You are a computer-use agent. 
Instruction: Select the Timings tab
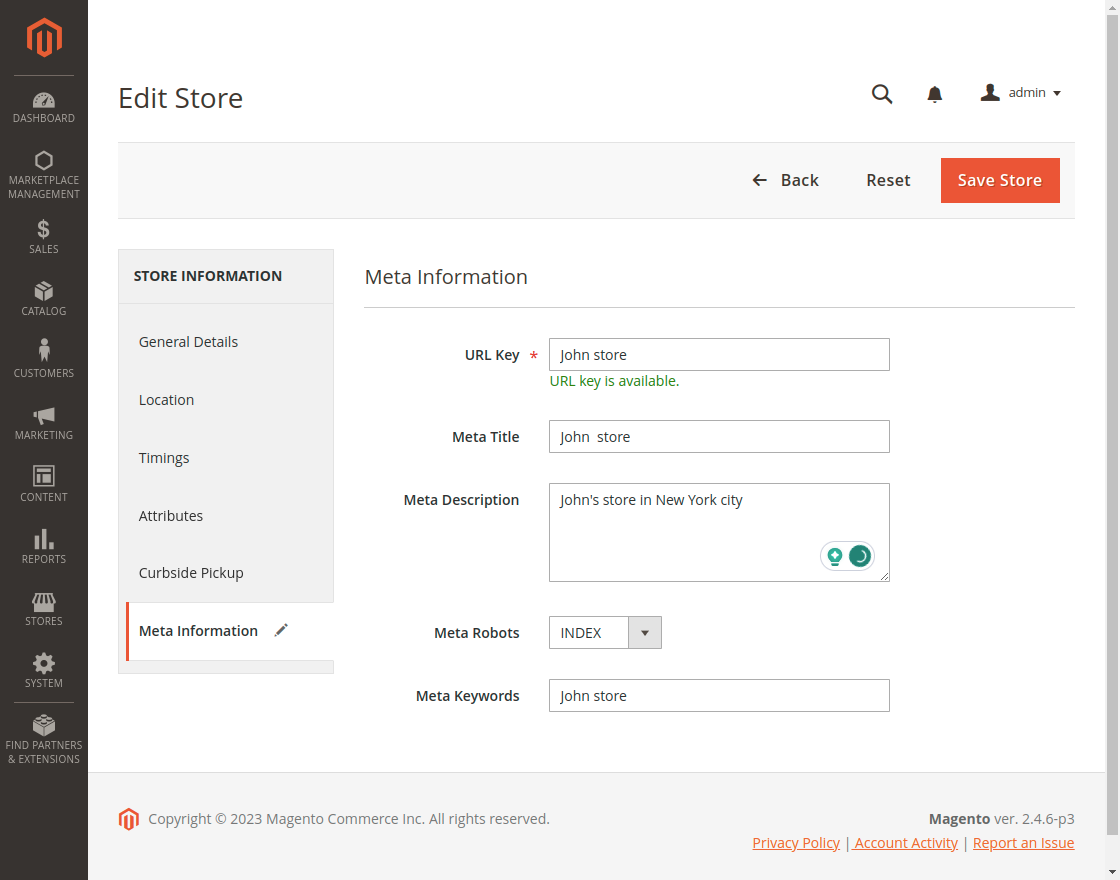tap(164, 458)
